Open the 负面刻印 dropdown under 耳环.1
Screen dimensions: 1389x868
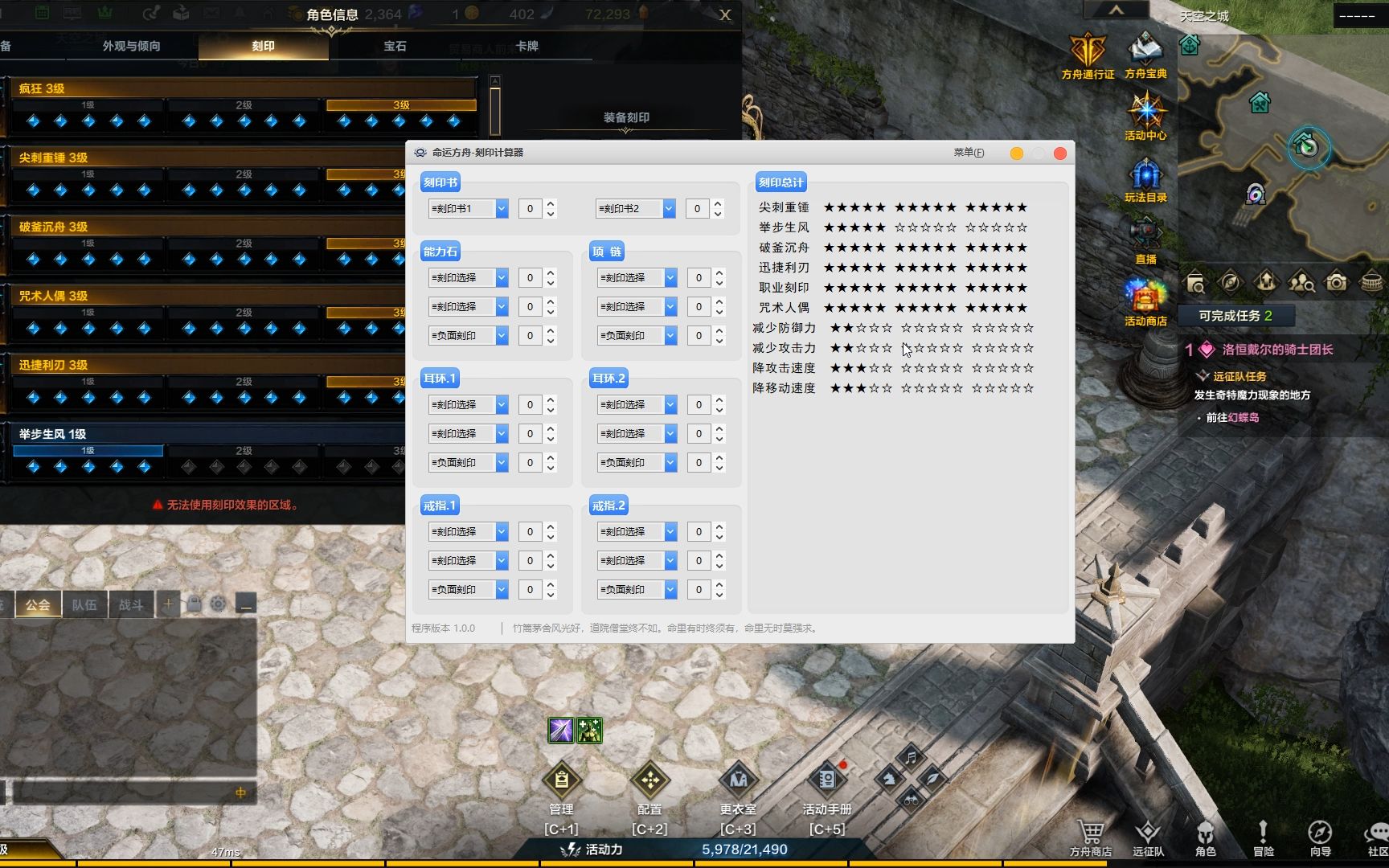click(x=502, y=463)
